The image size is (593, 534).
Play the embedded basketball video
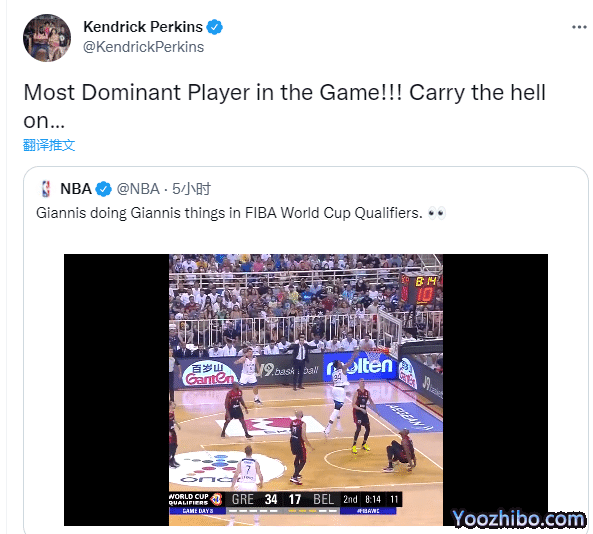306,390
